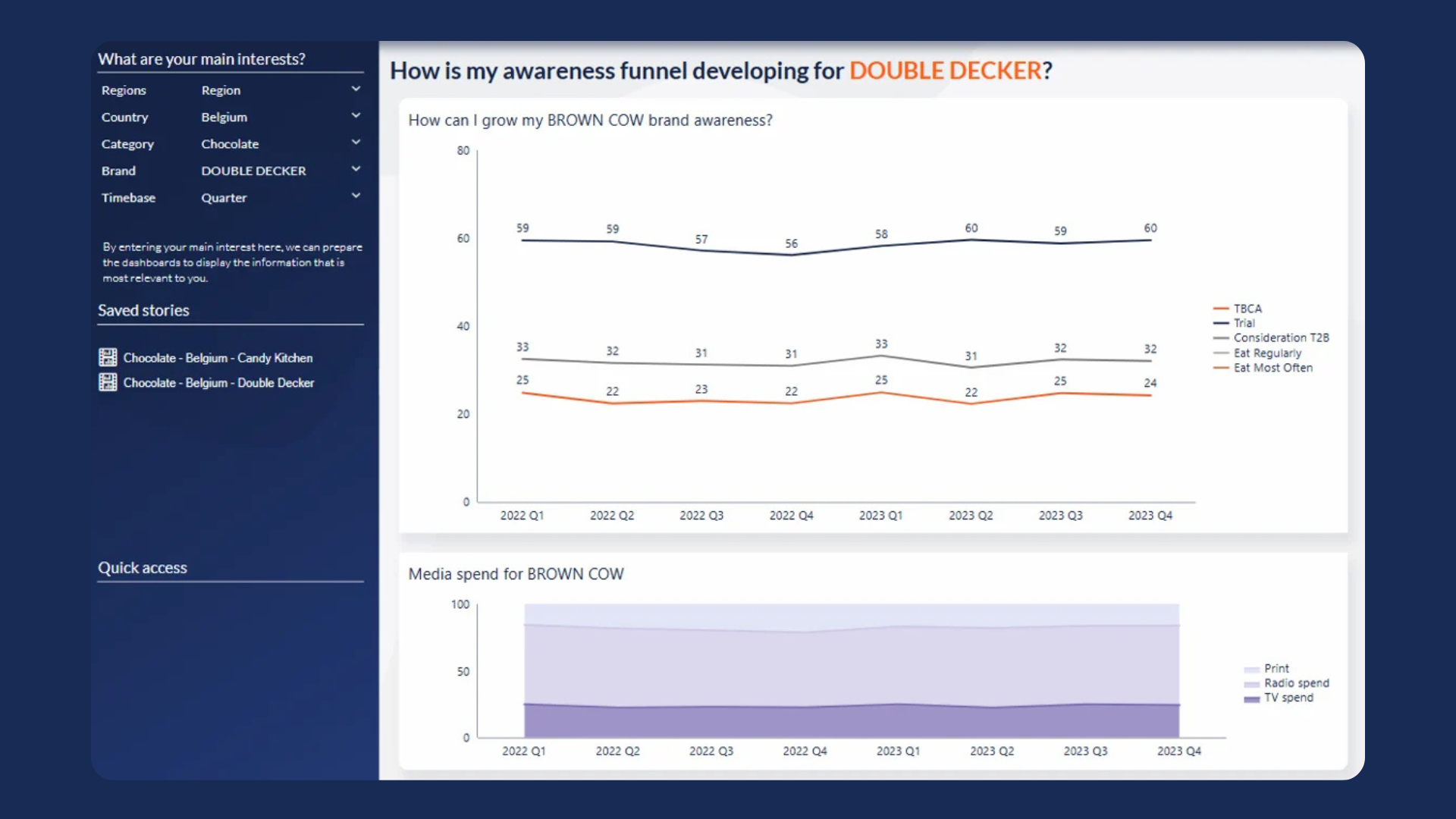Screen dimensions: 1456x819
Task: Click the 2022 Q3 label on awareness chart
Action: click(x=701, y=516)
